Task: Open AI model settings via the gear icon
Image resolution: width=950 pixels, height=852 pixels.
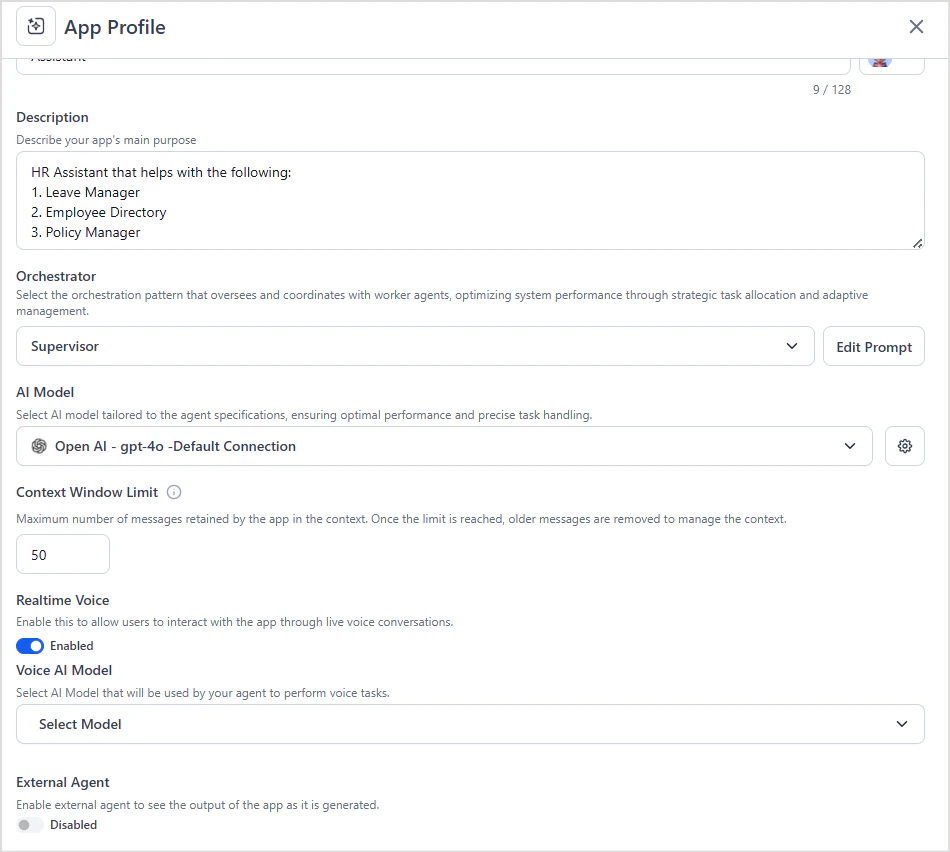Action: pyautogui.click(x=904, y=446)
